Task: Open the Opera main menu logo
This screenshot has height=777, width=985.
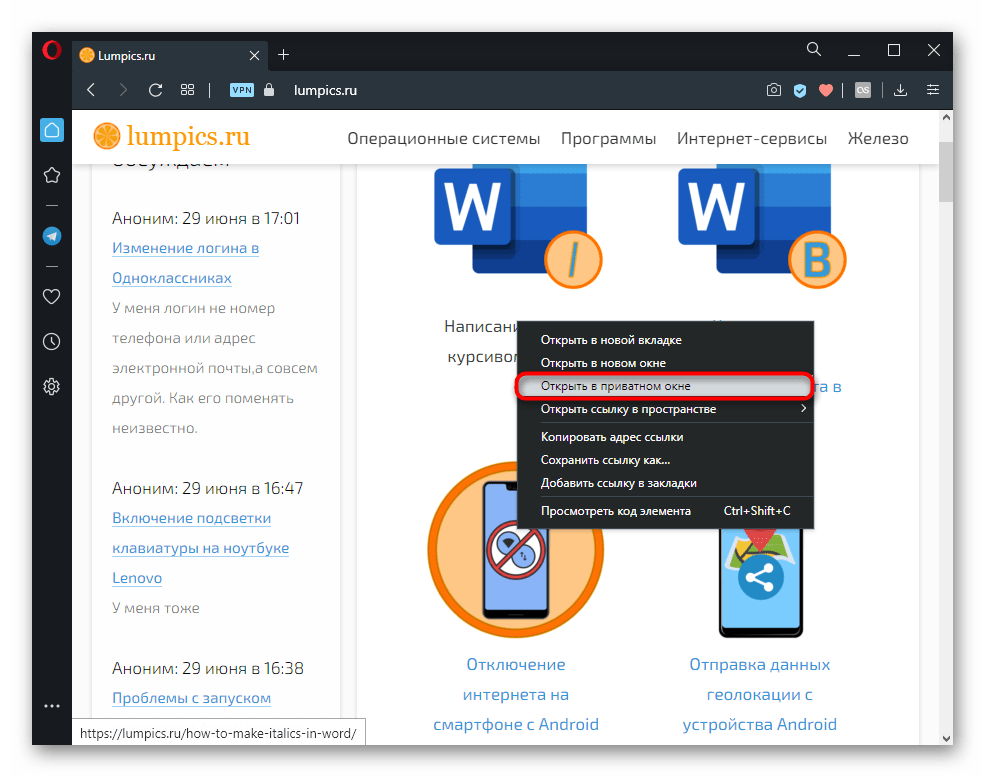Action: [x=52, y=52]
